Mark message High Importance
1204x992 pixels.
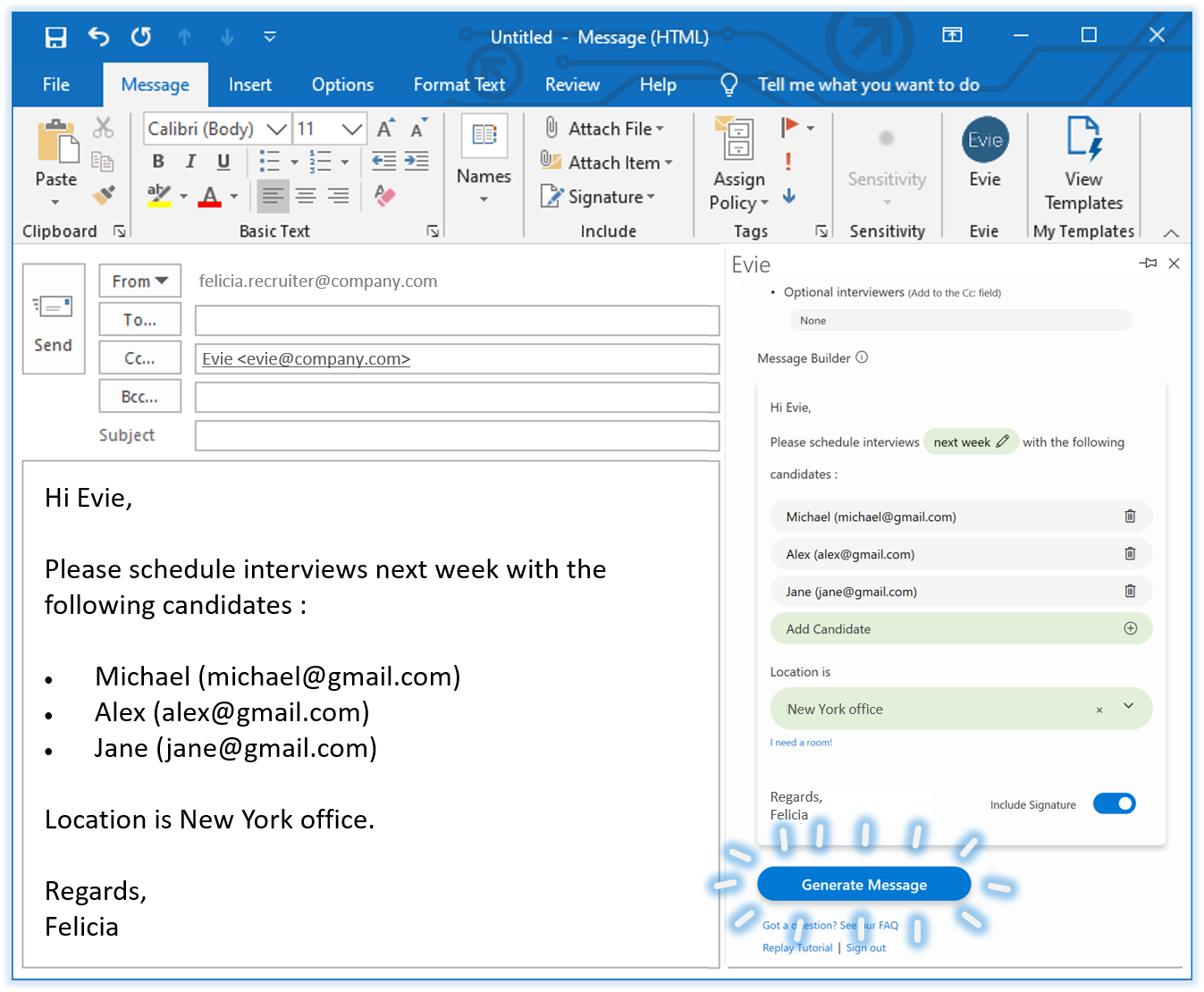pyautogui.click(x=788, y=162)
